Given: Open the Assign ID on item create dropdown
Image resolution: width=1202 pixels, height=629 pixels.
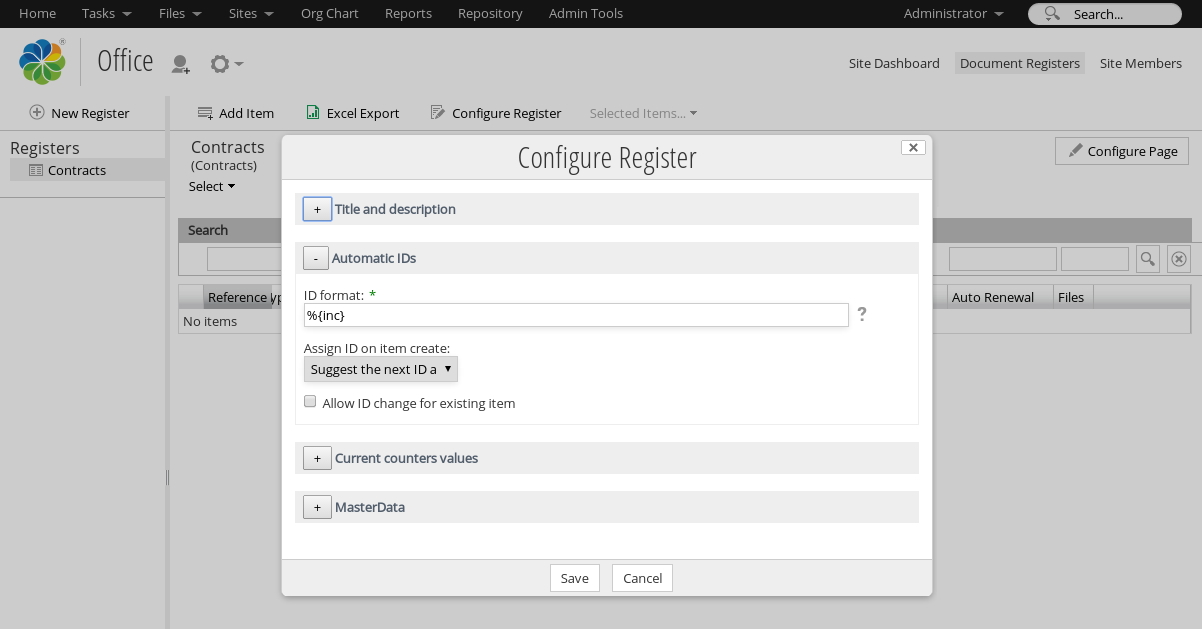Looking at the screenshot, I should click(x=380, y=369).
